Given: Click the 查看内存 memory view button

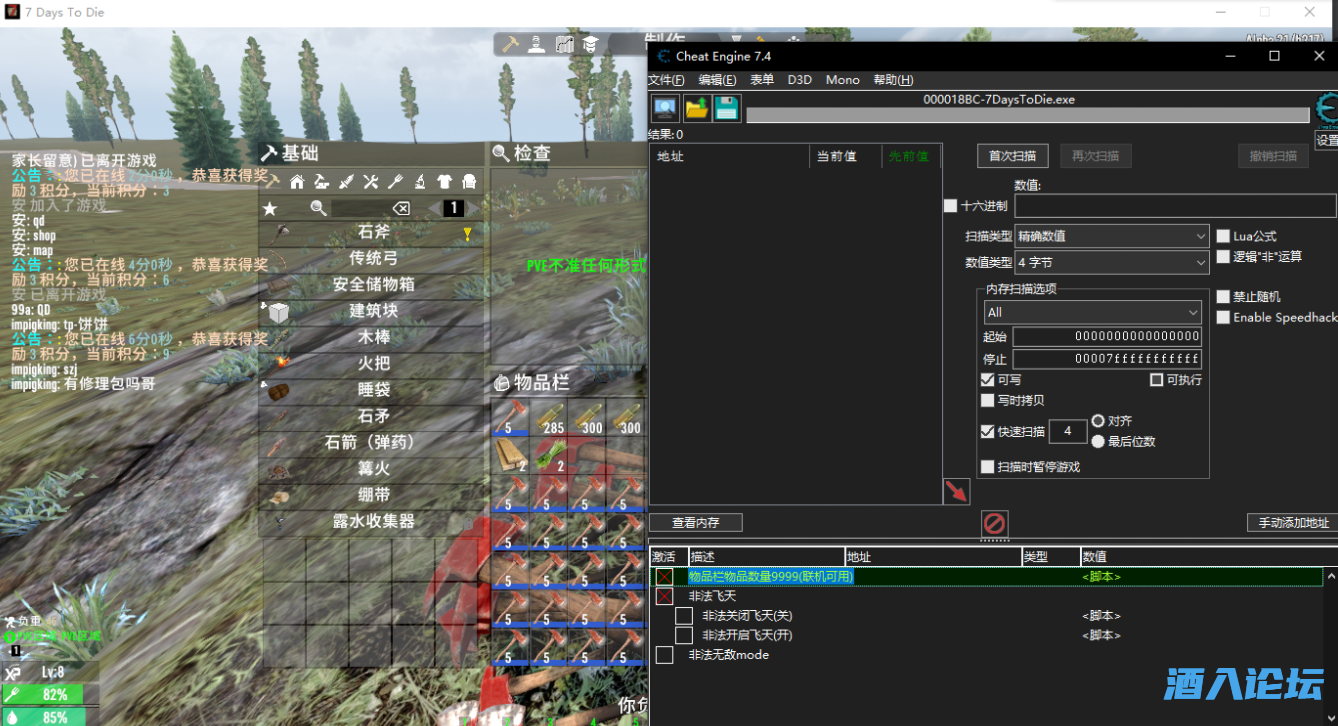Looking at the screenshot, I should coord(697,522).
